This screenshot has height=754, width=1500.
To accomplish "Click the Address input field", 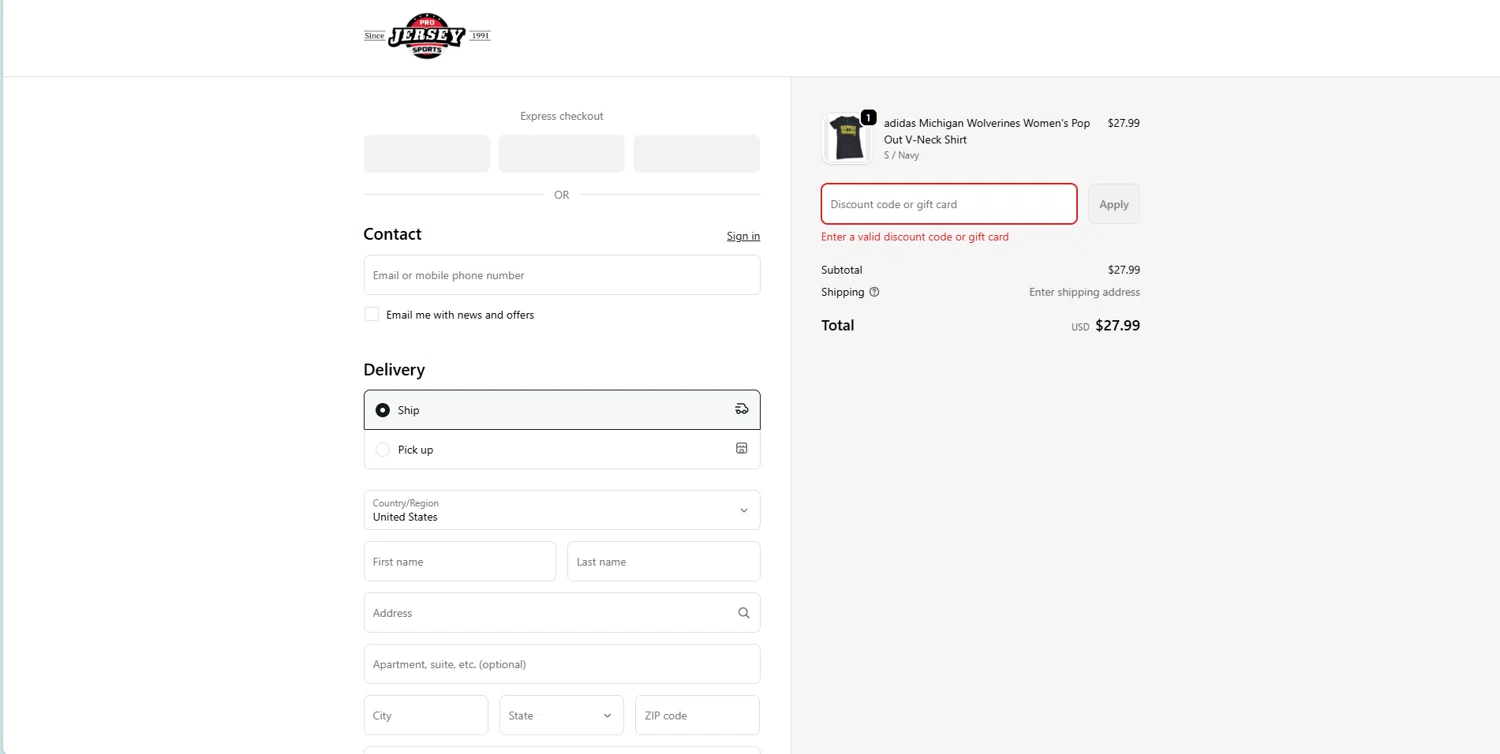I will 562,613.
